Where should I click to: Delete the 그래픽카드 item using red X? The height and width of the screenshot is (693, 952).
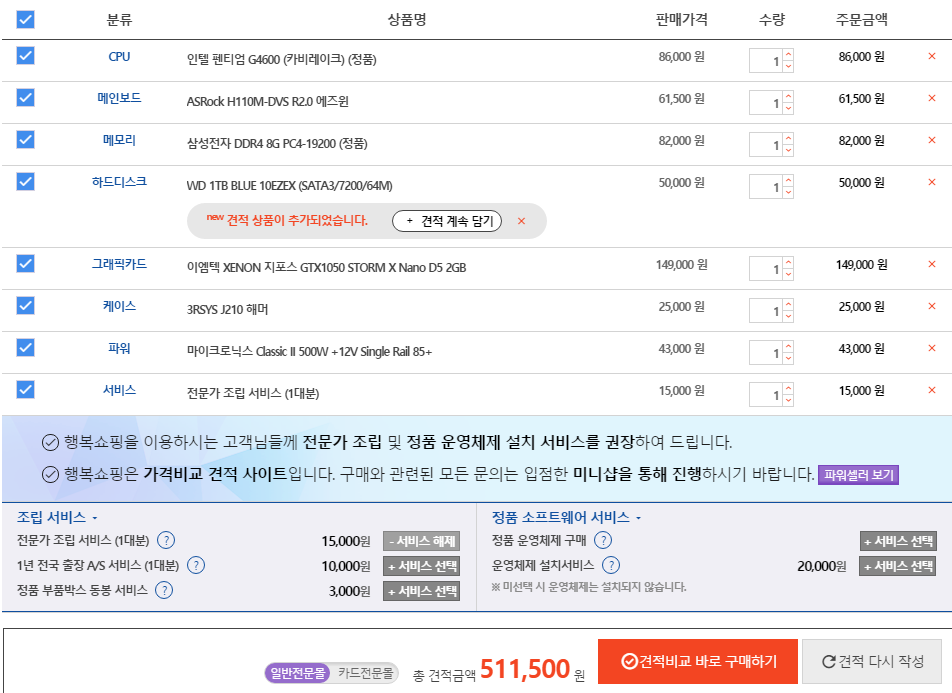pos(931,265)
